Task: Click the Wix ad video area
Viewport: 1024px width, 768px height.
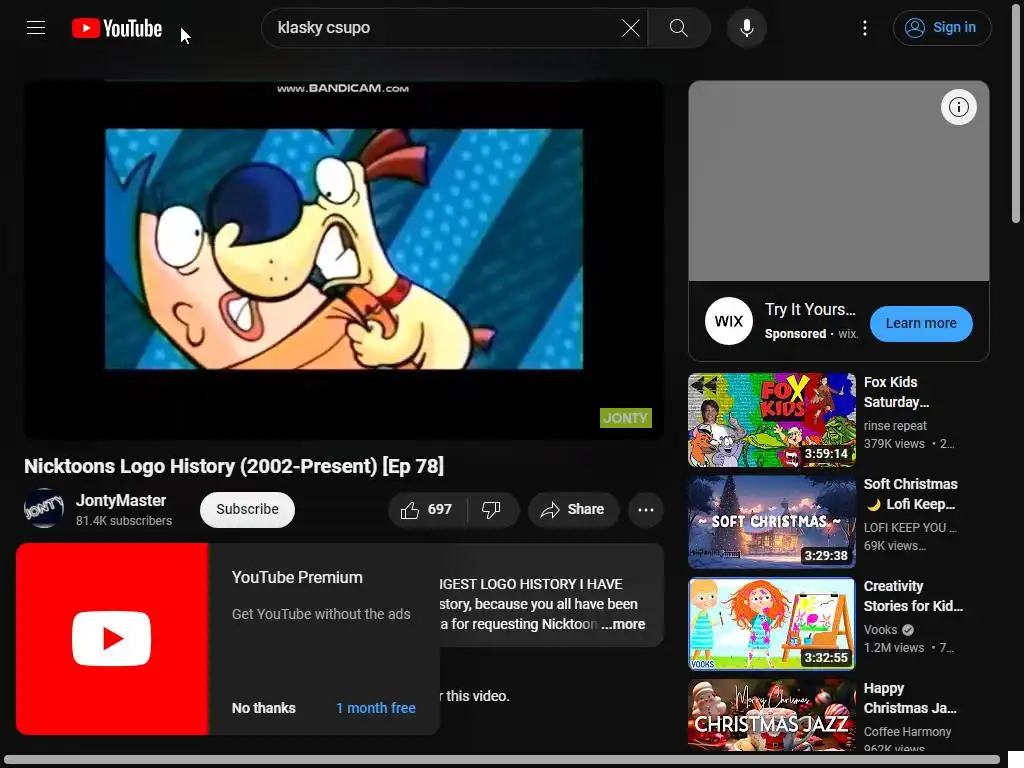Action: click(839, 181)
